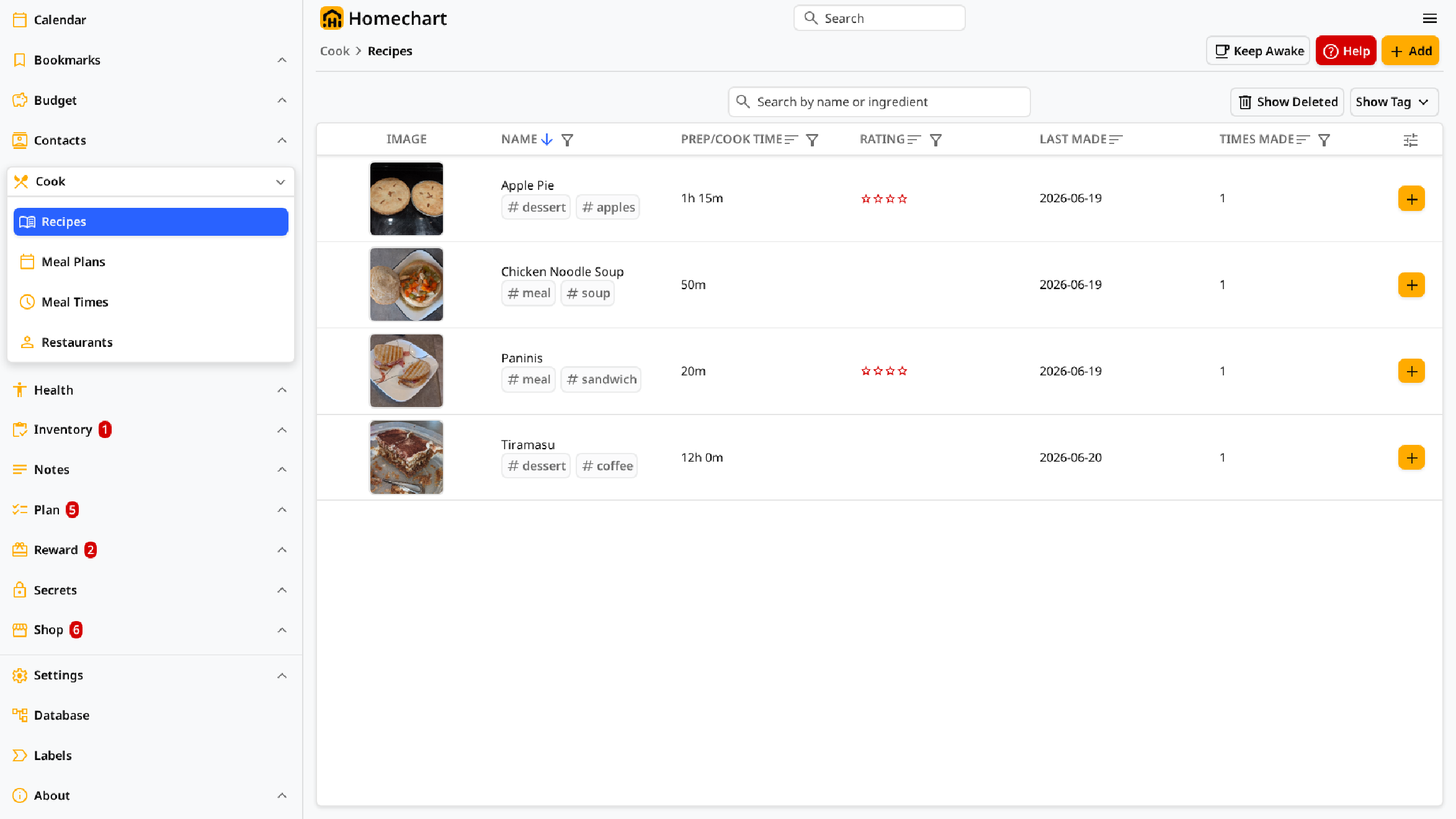Viewport: 1456px width, 819px height.
Task: Click the coffee tag on Tiramasu
Action: (607, 466)
